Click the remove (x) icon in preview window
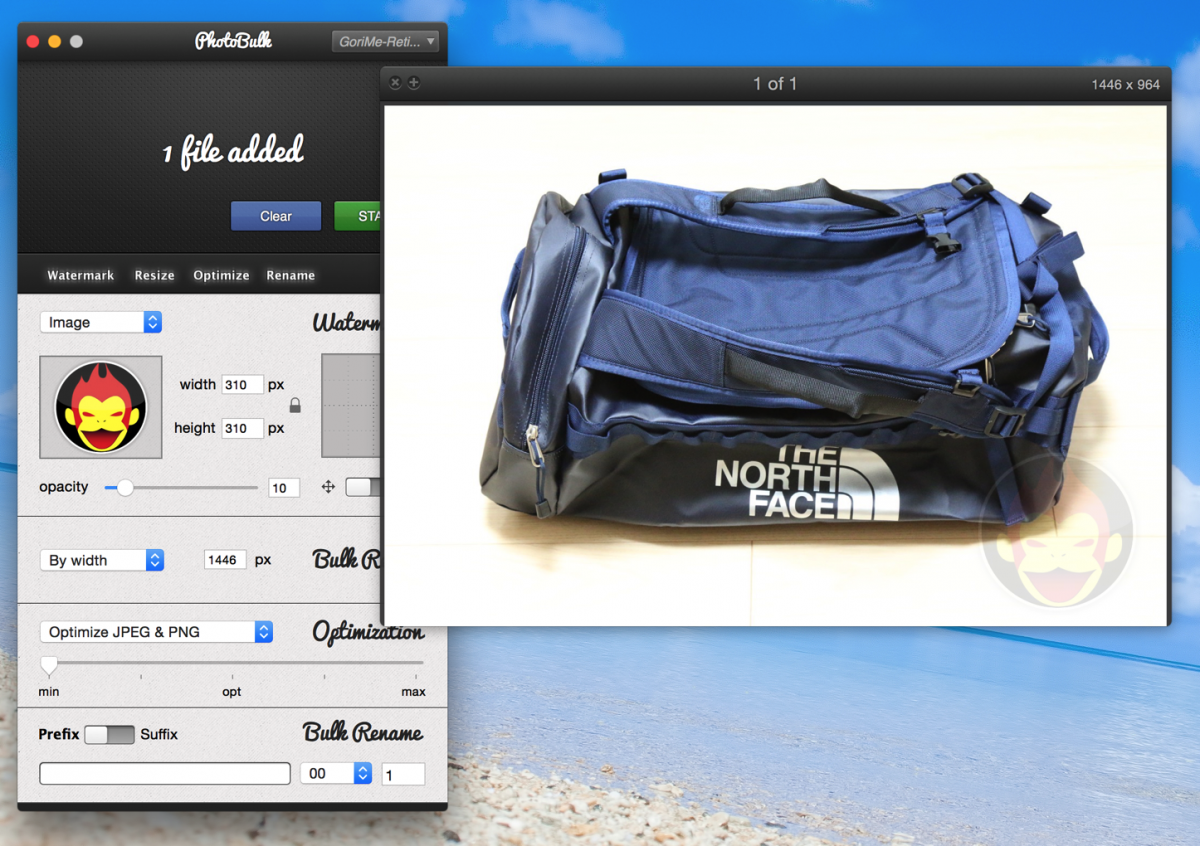This screenshot has height=846, width=1200. tap(395, 83)
